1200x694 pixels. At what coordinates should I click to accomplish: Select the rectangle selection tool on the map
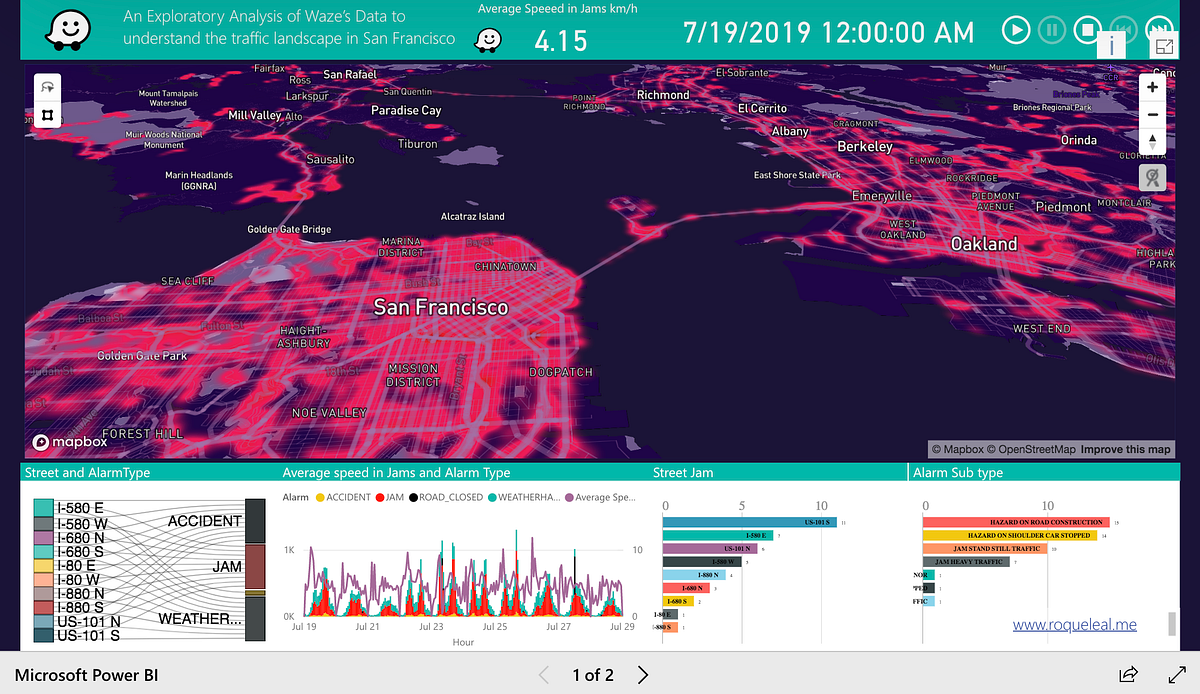(47, 115)
